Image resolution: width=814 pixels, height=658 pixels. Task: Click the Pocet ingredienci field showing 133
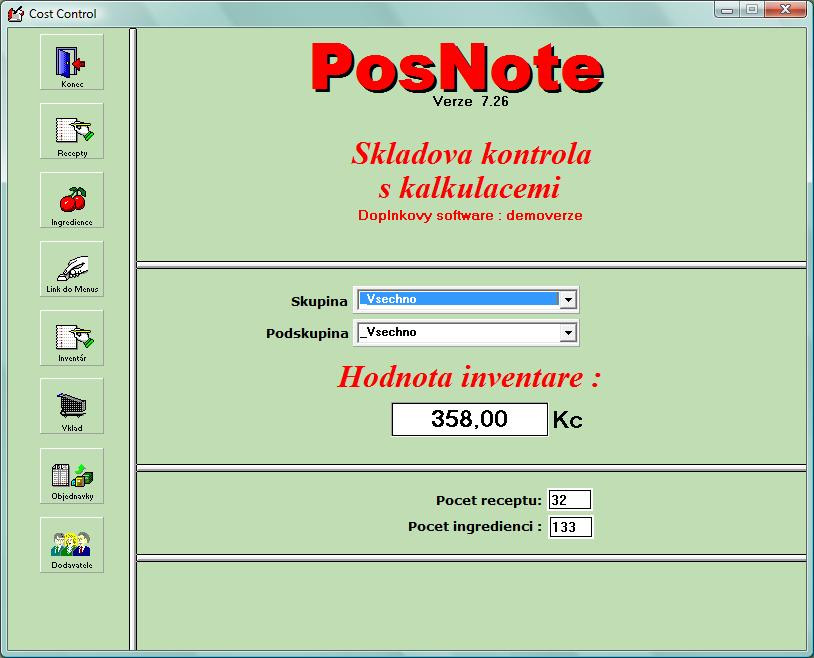tap(571, 527)
